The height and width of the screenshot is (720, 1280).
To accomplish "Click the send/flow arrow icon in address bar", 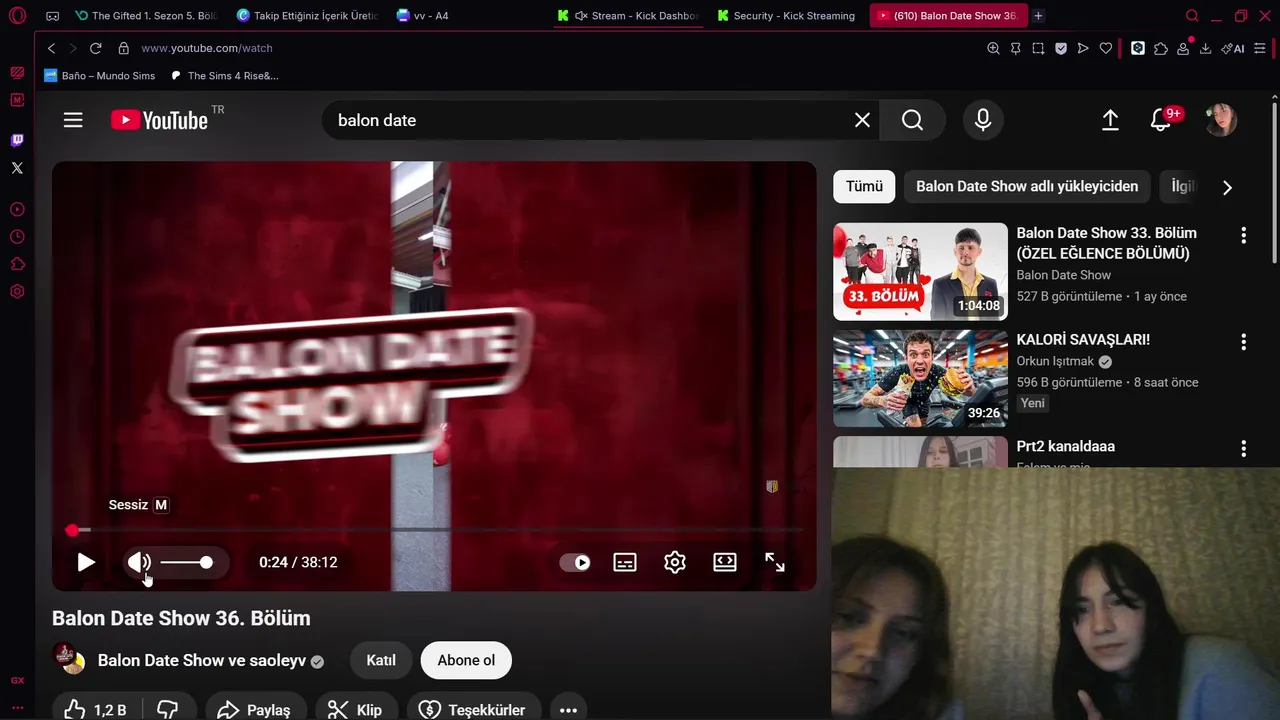I will click(x=1083, y=48).
